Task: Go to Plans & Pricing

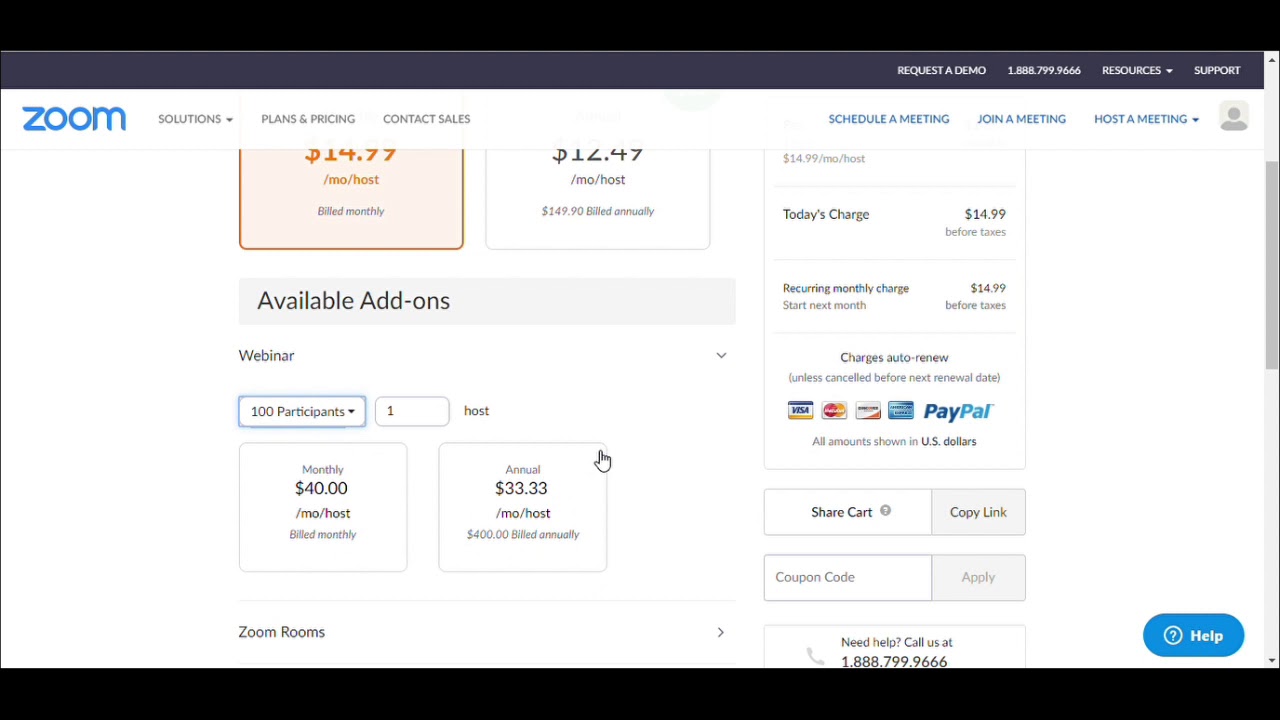Action: pos(308,119)
